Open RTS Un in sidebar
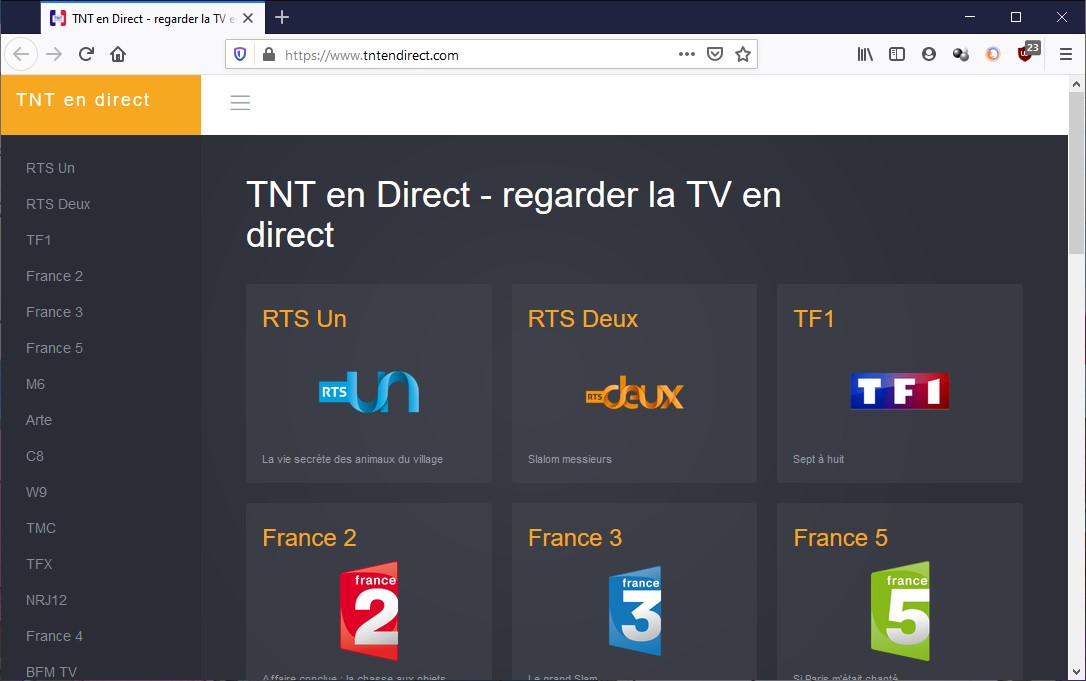The height and width of the screenshot is (681, 1086). (x=50, y=168)
